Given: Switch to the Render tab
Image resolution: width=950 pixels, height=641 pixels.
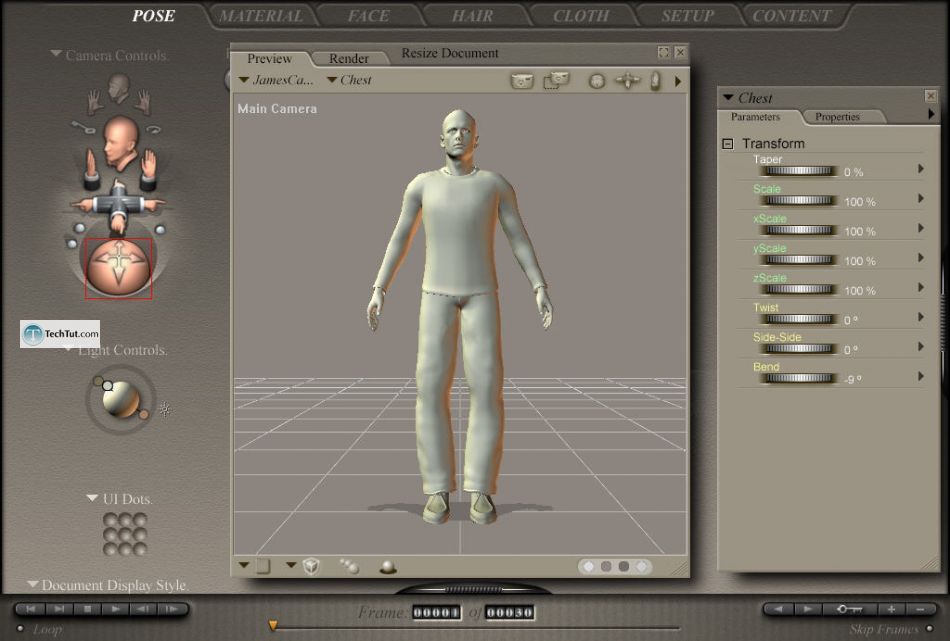Looking at the screenshot, I should click(x=349, y=59).
